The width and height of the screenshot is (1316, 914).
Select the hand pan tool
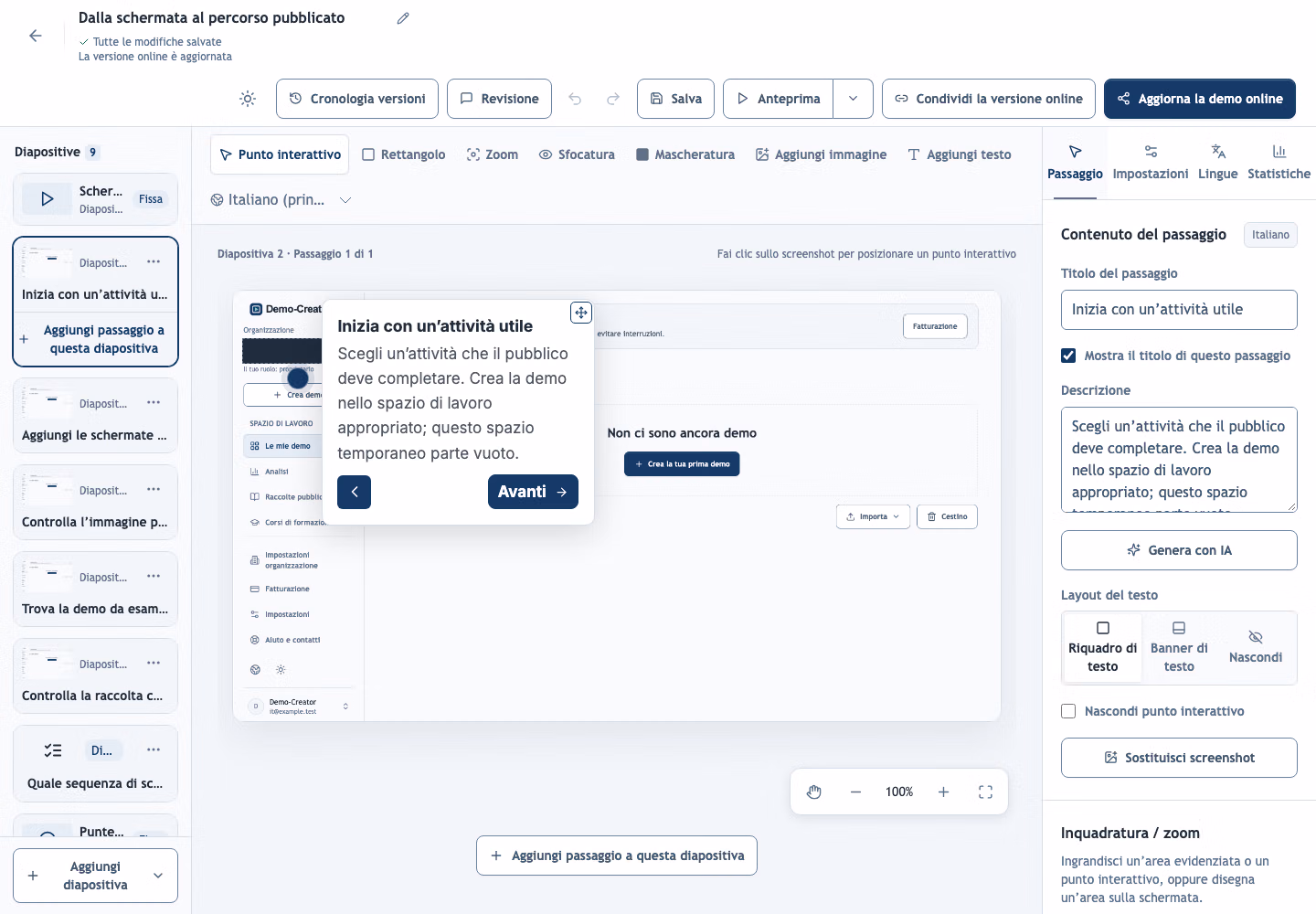(x=814, y=792)
